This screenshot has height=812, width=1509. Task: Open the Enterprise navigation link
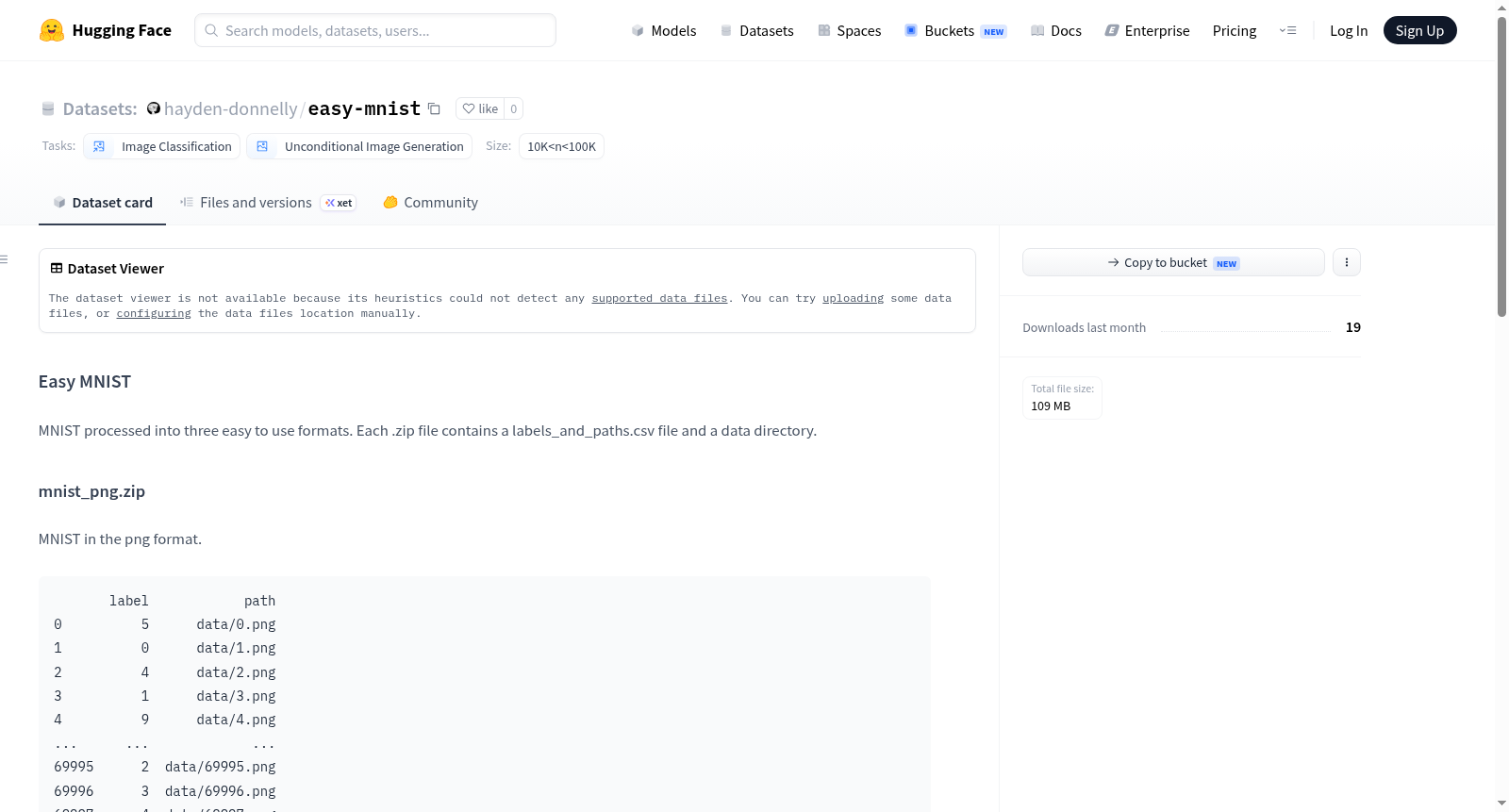(1147, 30)
